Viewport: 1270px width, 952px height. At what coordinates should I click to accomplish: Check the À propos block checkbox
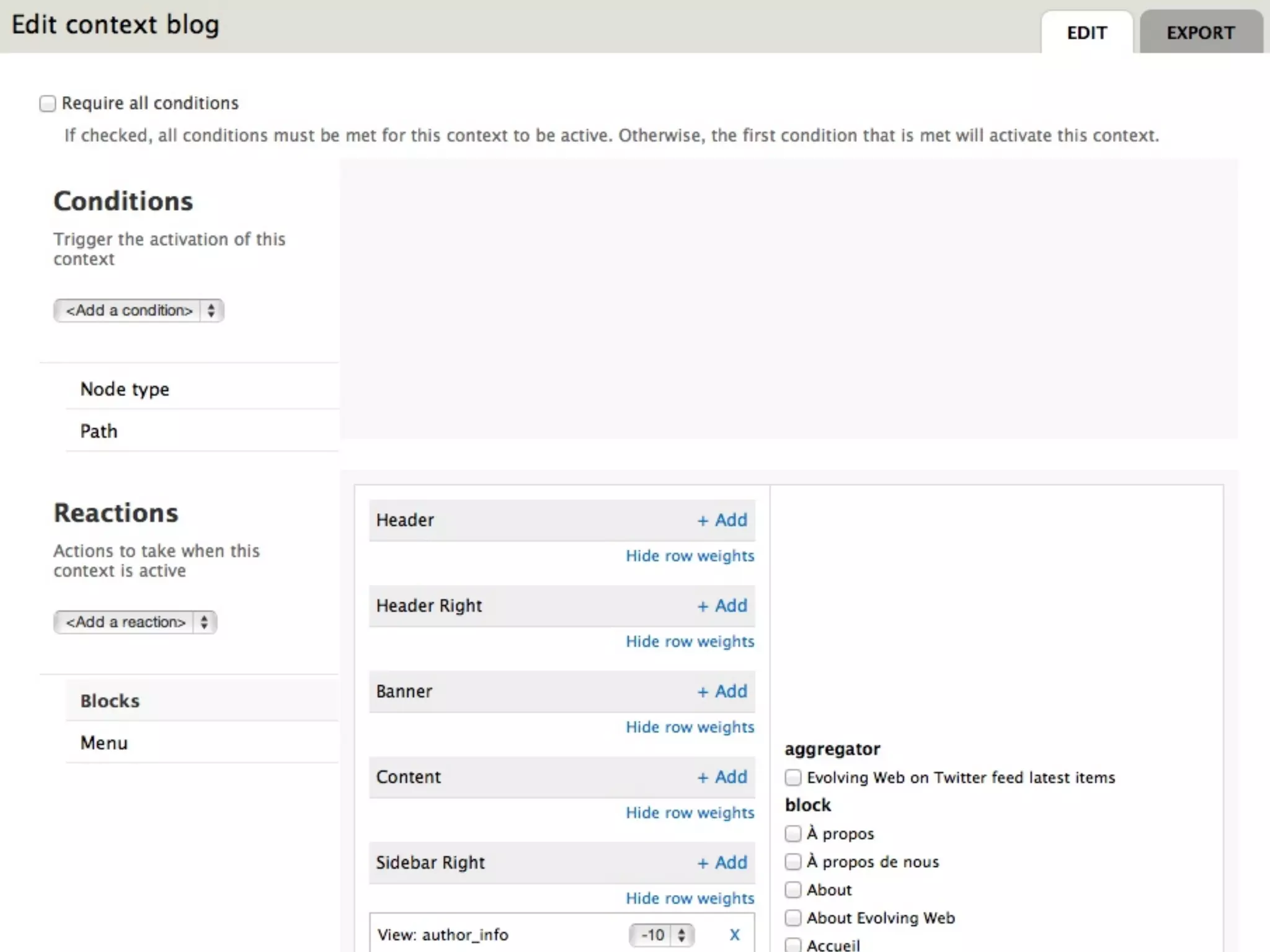pyautogui.click(x=793, y=834)
